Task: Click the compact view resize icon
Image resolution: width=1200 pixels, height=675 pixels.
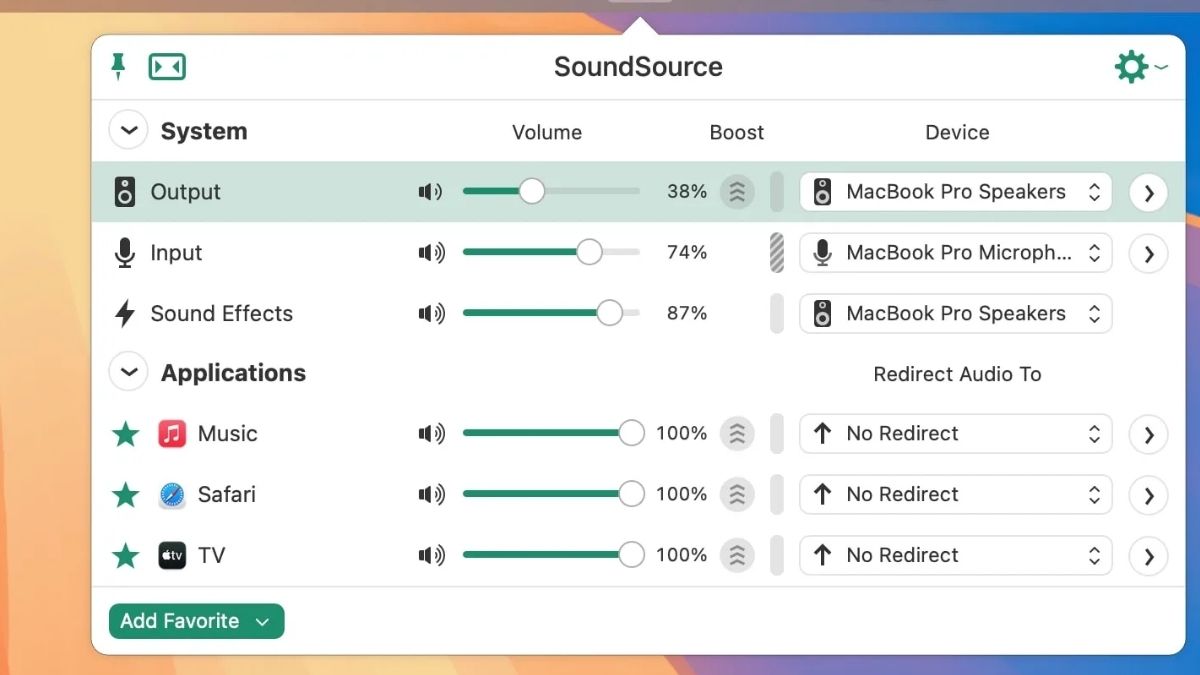Action: [x=167, y=67]
